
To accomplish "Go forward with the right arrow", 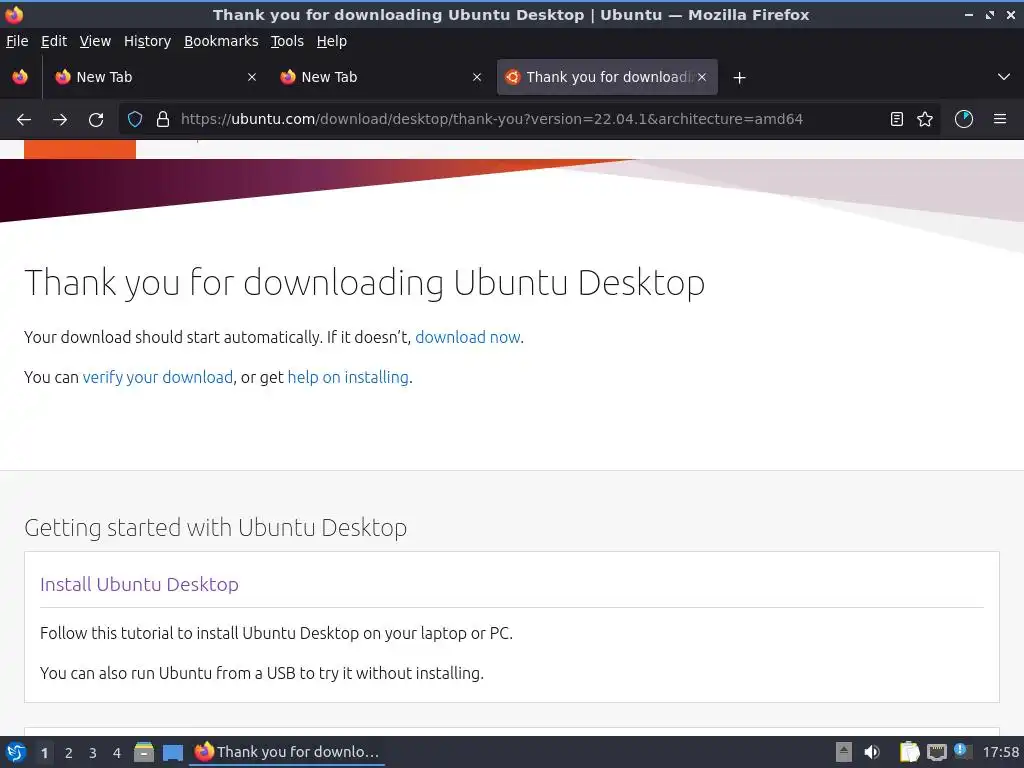I will 59,120.
